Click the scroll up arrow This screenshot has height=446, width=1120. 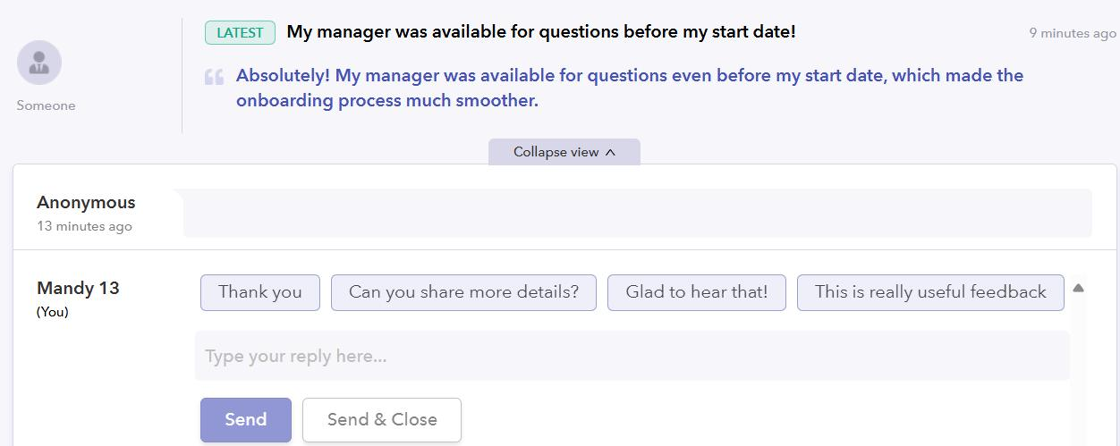coord(1078,289)
